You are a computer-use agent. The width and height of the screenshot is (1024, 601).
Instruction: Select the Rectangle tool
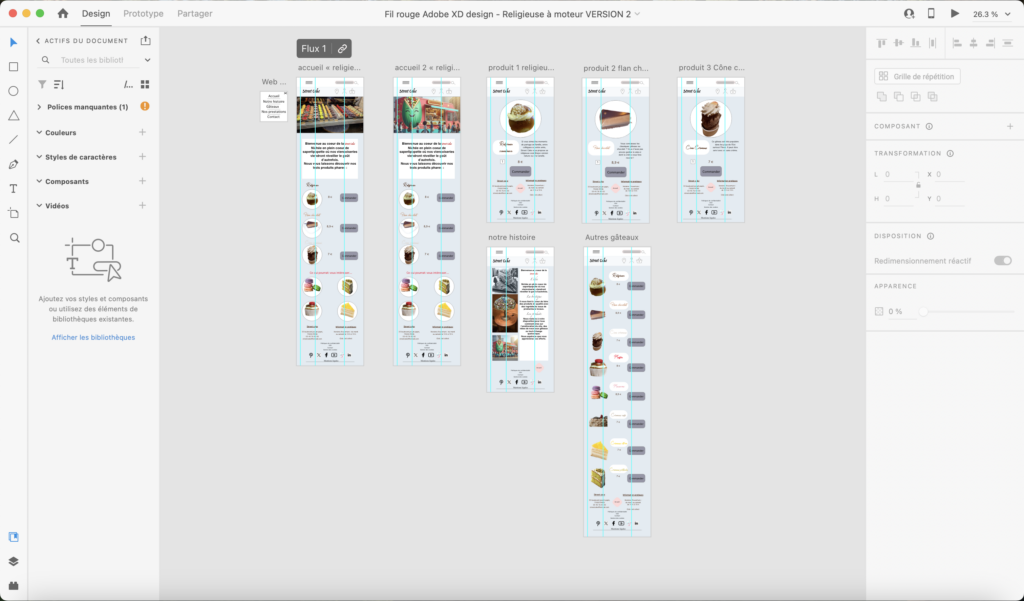tap(14, 67)
